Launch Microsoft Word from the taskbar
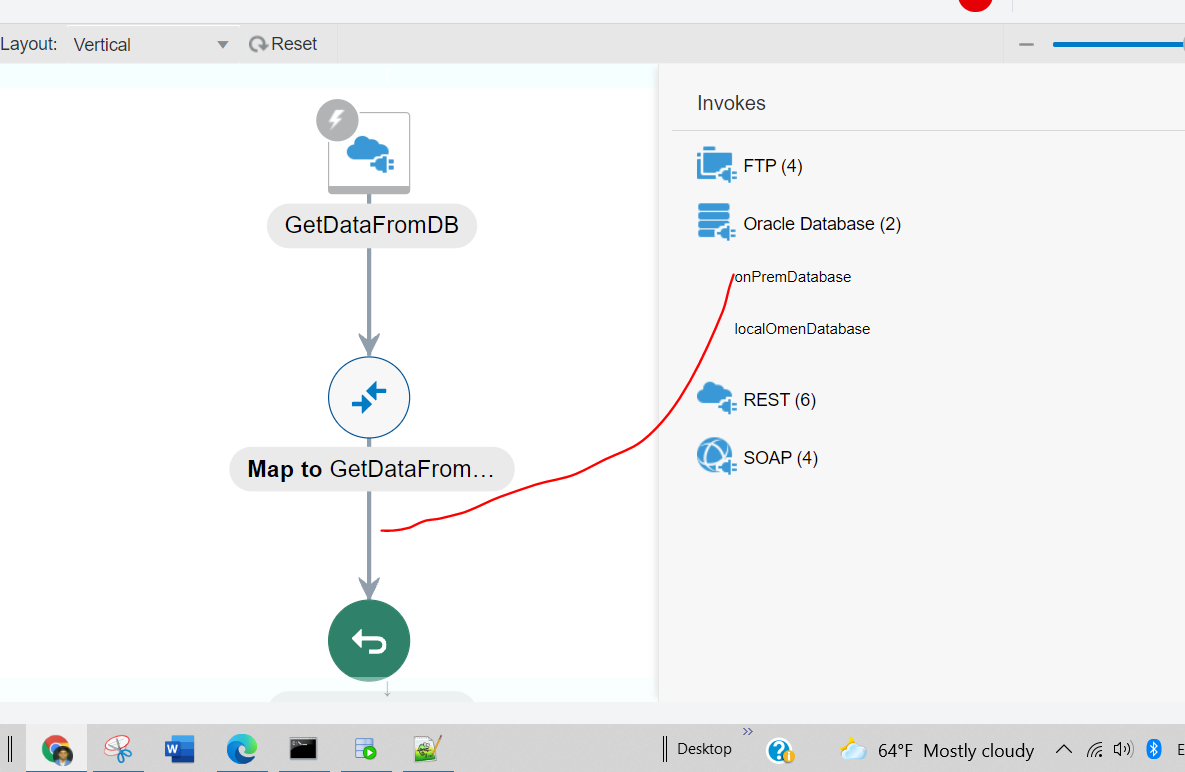 pos(179,749)
